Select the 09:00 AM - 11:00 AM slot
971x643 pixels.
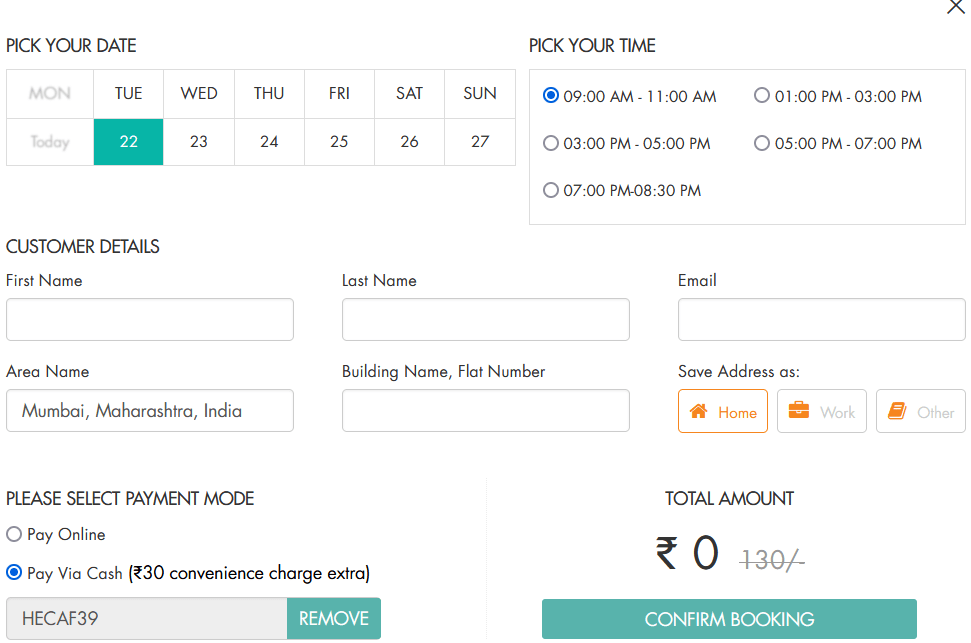pyautogui.click(x=551, y=96)
